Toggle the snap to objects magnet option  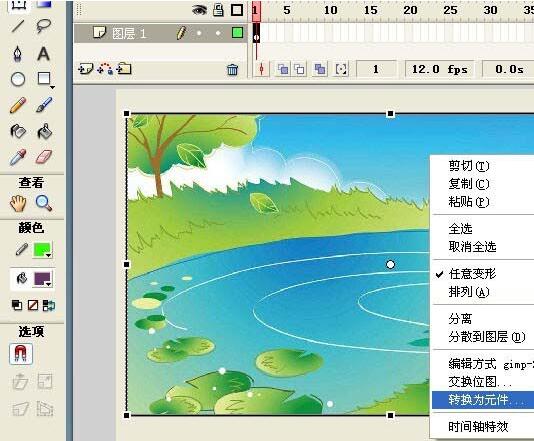point(21,354)
